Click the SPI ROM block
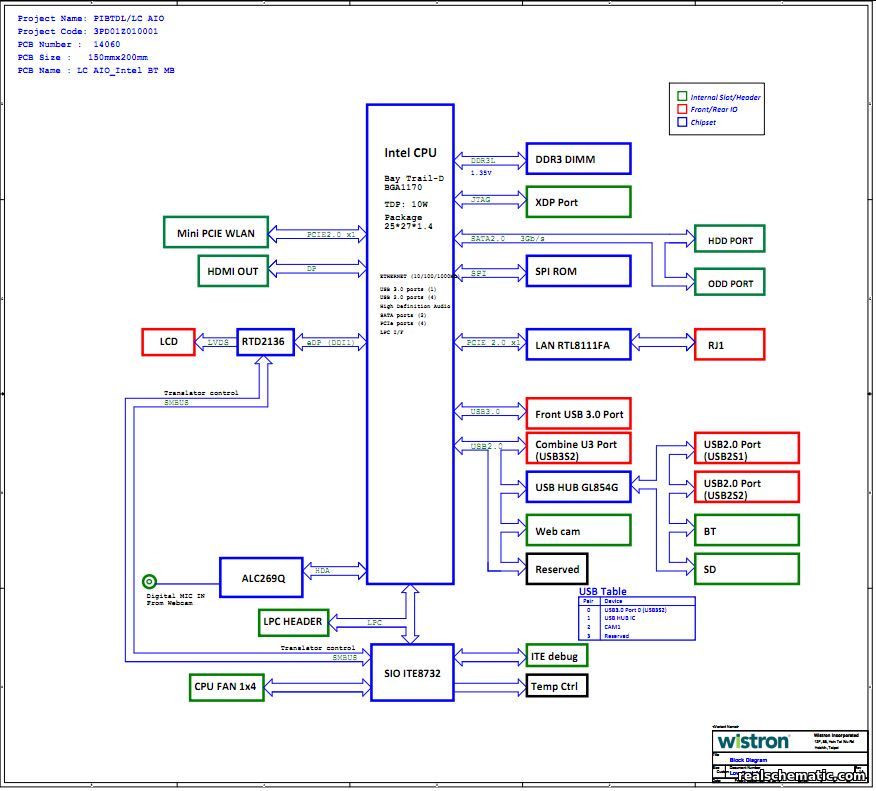Screen dimensions: 876x791 (x=578, y=271)
